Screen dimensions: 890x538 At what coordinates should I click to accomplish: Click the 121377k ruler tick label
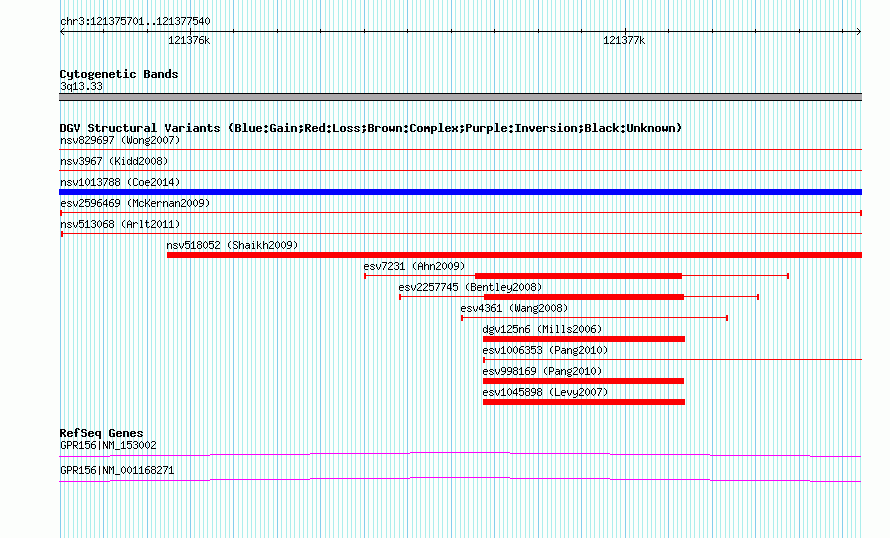coord(624,40)
